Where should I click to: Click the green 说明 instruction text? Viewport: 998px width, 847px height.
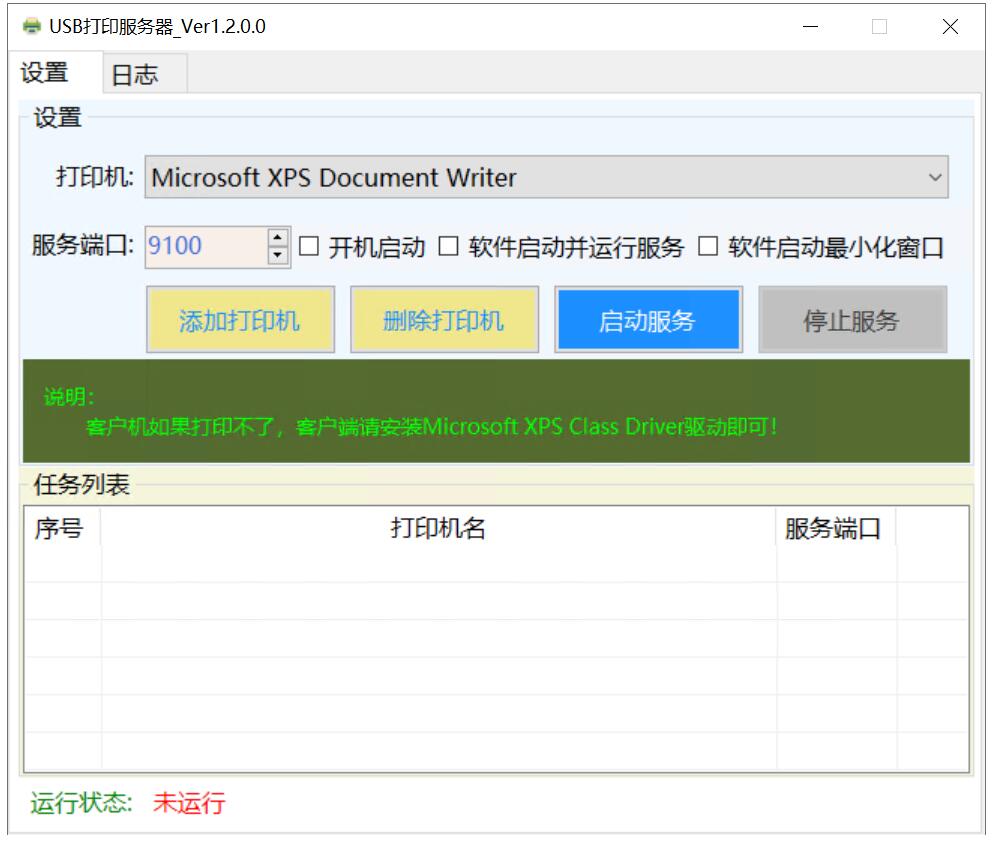click(x=411, y=414)
